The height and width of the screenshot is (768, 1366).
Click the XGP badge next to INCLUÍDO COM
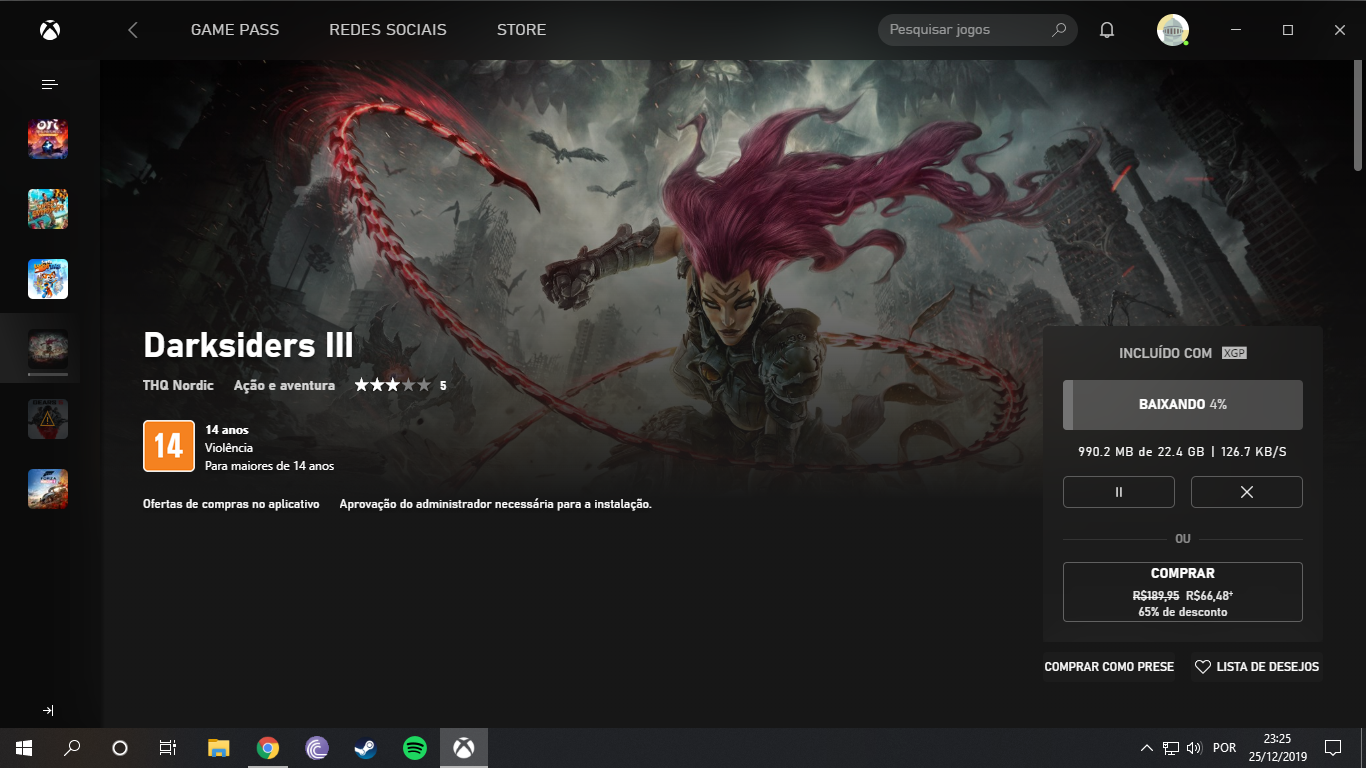(x=1234, y=353)
